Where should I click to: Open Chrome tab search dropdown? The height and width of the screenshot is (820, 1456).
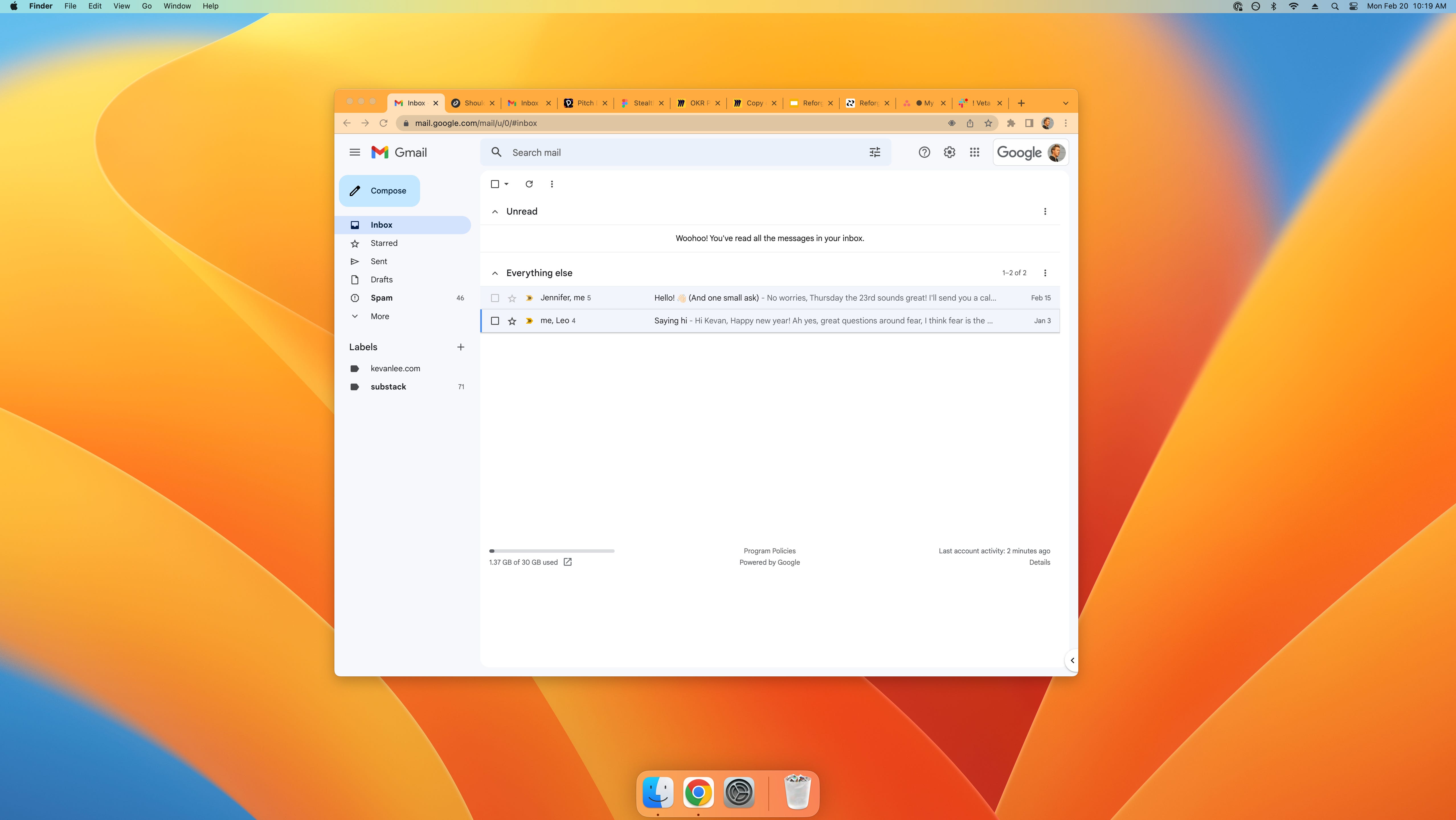pyautogui.click(x=1066, y=103)
